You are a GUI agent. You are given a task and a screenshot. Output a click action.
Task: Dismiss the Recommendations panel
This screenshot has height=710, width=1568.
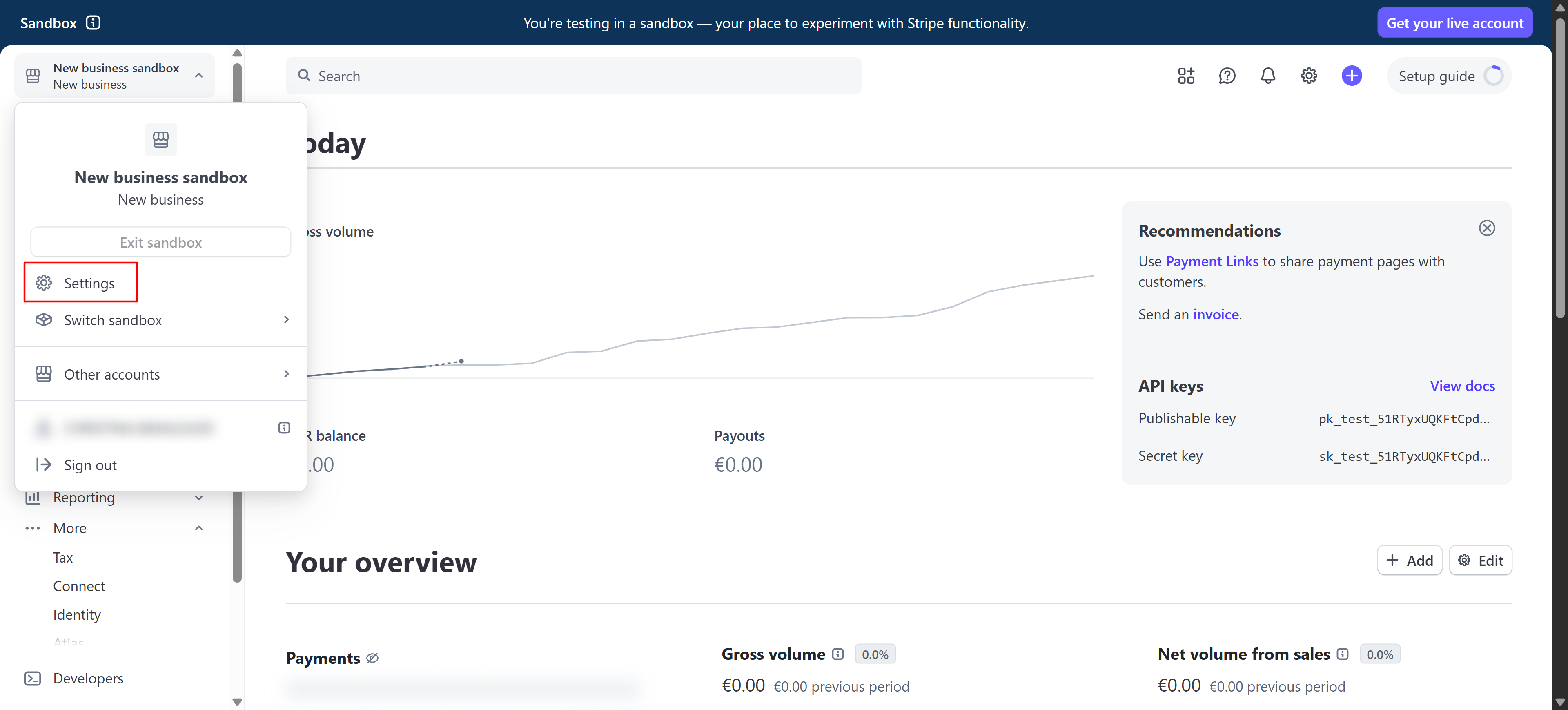1486,228
